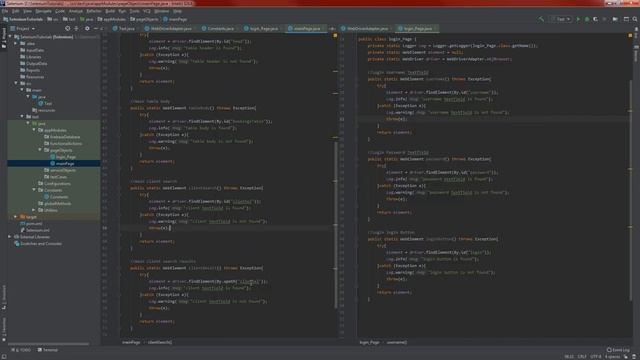Screen dimensions: 640x360
Task: Select the mainPage class in the tree
Action: [62, 163]
